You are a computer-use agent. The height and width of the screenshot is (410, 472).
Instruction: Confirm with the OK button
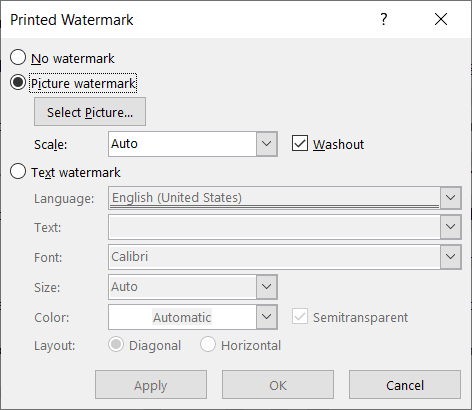[278, 385]
